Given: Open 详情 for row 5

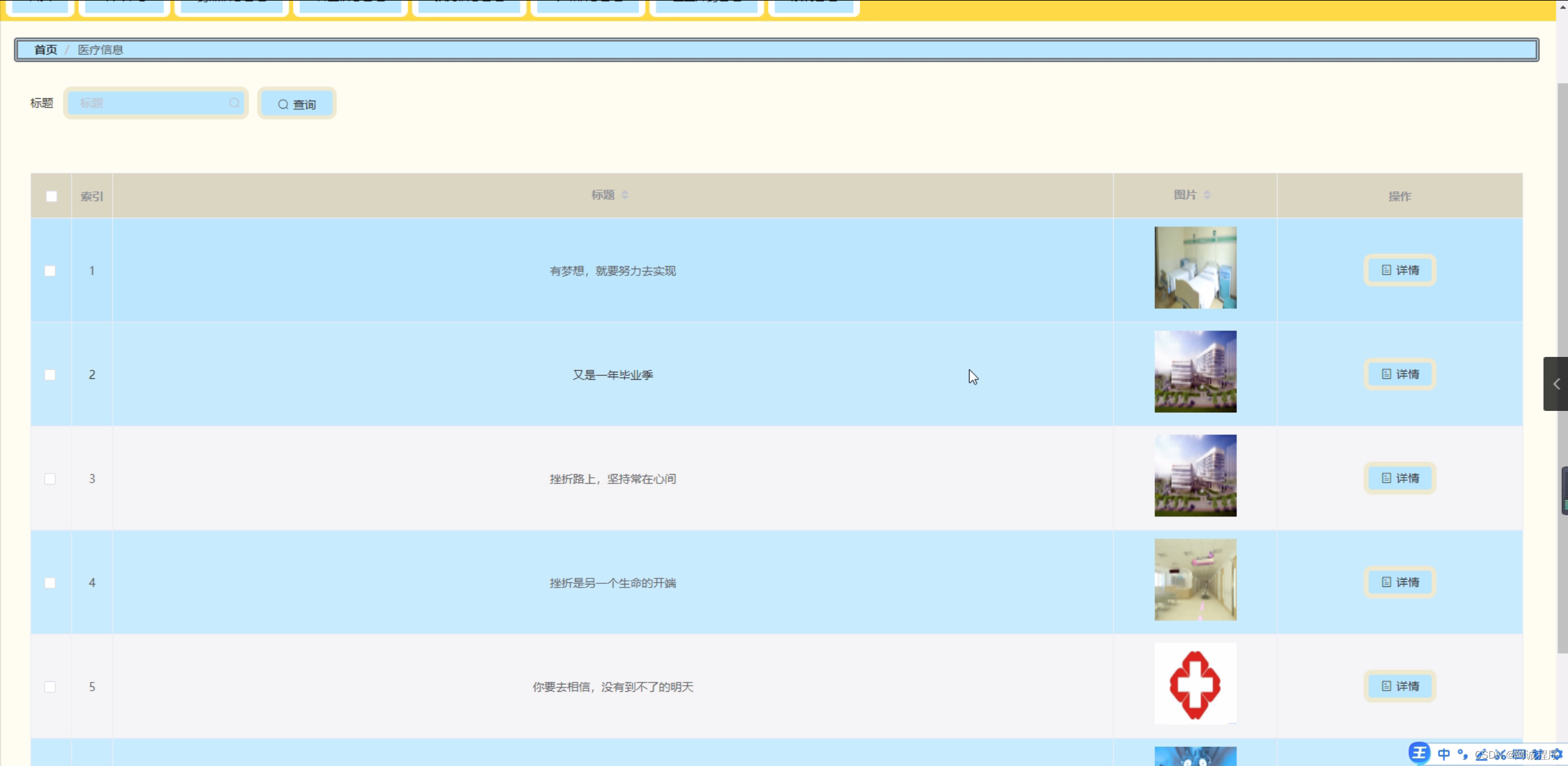Looking at the screenshot, I should click(x=1400, y=686).
